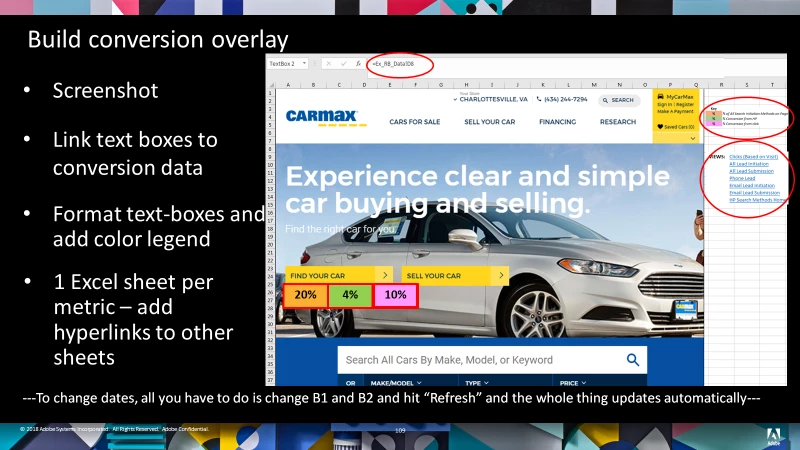Viewport: 800px width, 450px height.
Task: Click the Select All corner of the sheet
Action: click(271, 85)
